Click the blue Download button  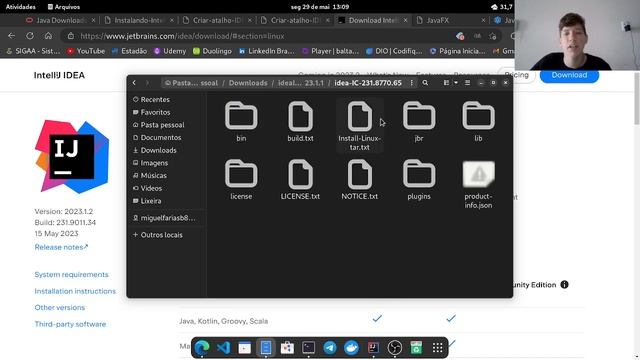coord(569,75)
